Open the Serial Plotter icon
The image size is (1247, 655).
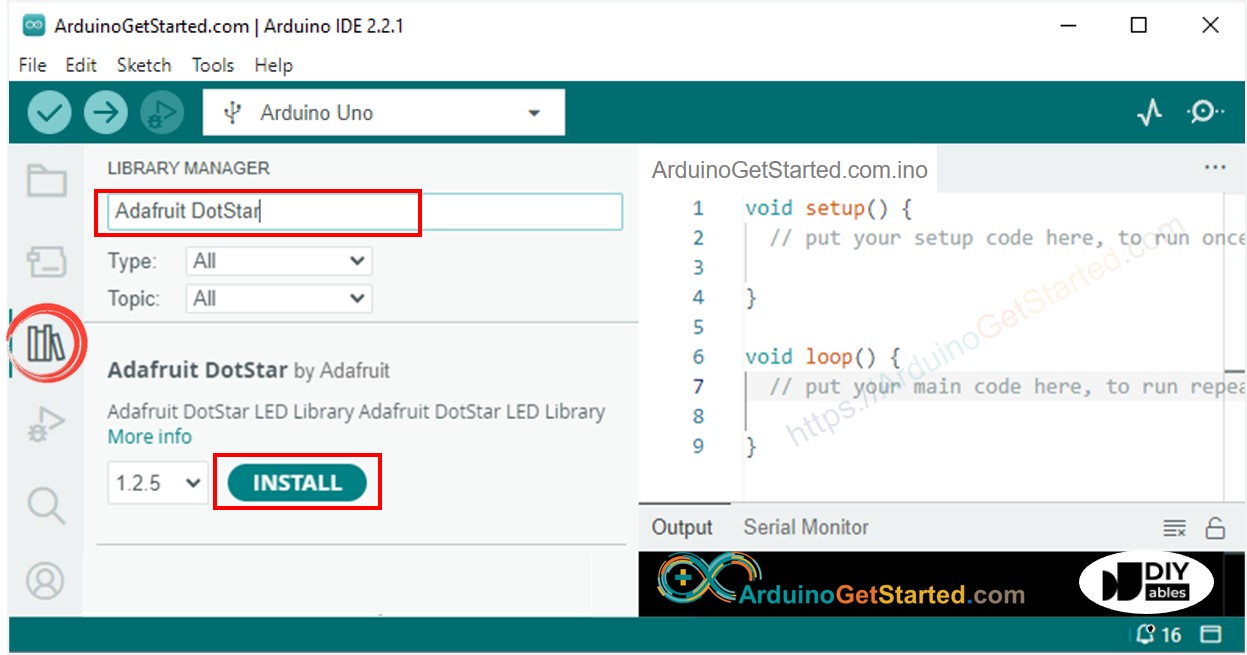click(x=1150, y=113)
